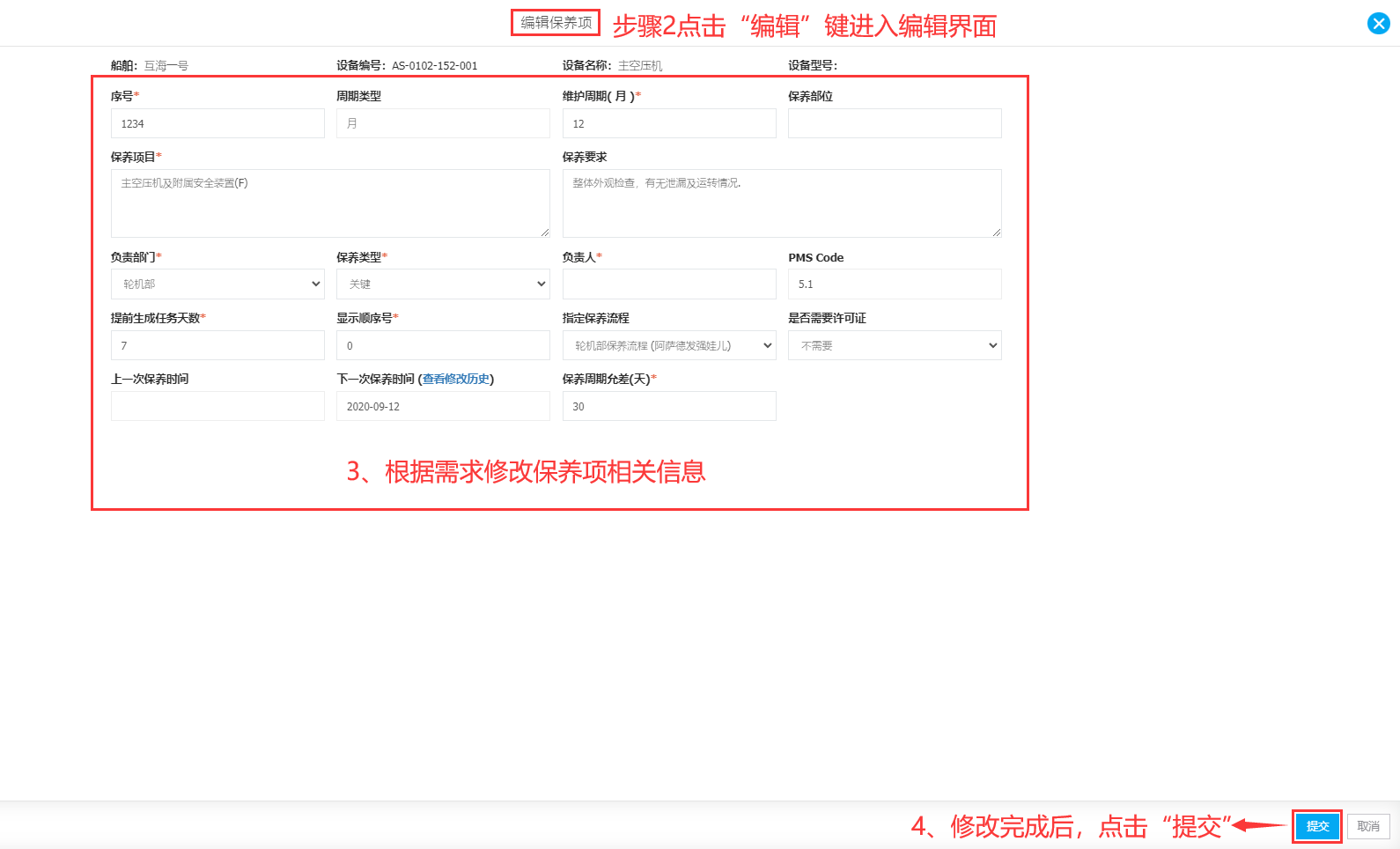
Task: Click the empty 上一次保养时间 field
Action: tap(217, 406)
